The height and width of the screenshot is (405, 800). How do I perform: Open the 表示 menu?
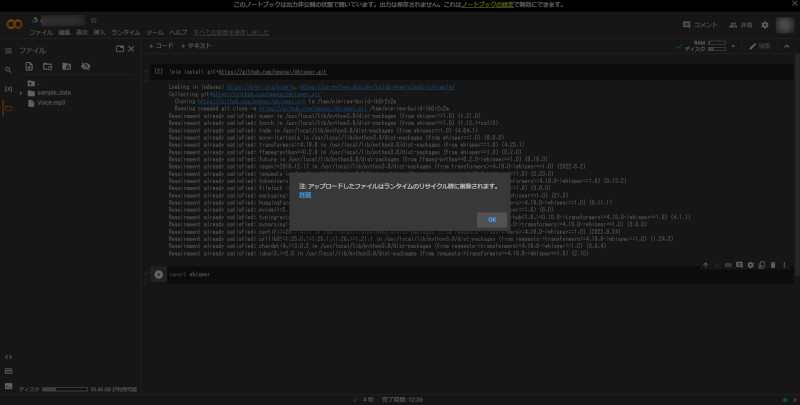pyautogui.click(x=82, y=33)
